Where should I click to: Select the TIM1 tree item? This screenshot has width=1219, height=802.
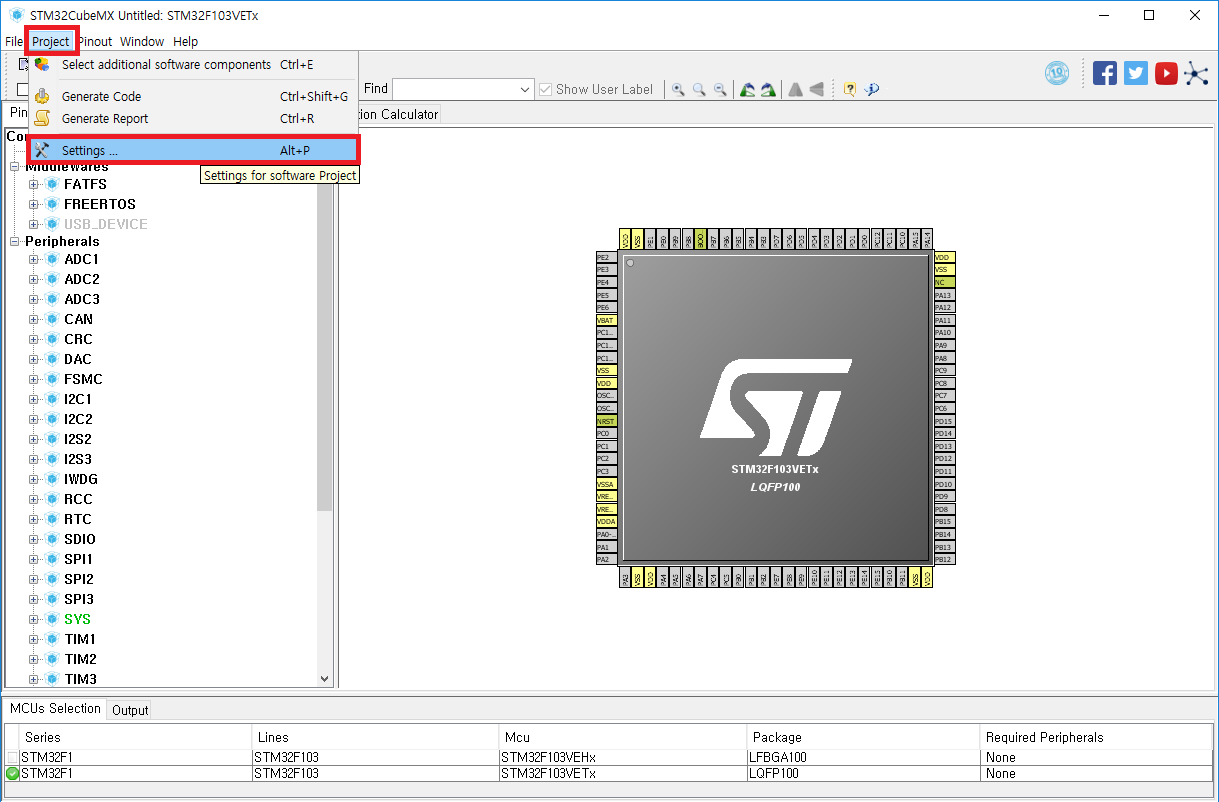(x=80, y=639)
